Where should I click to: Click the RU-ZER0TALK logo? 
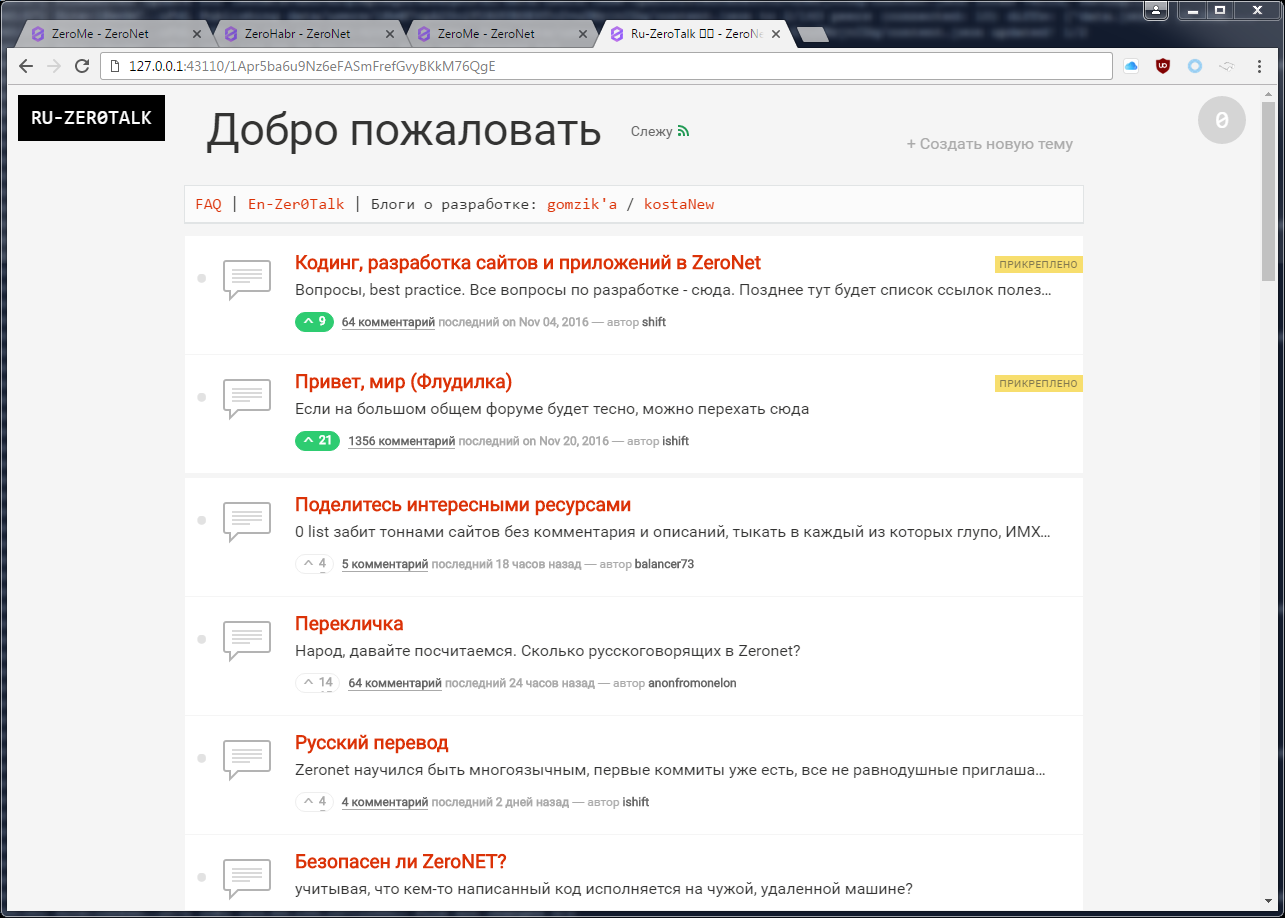[x=91, y=118]
